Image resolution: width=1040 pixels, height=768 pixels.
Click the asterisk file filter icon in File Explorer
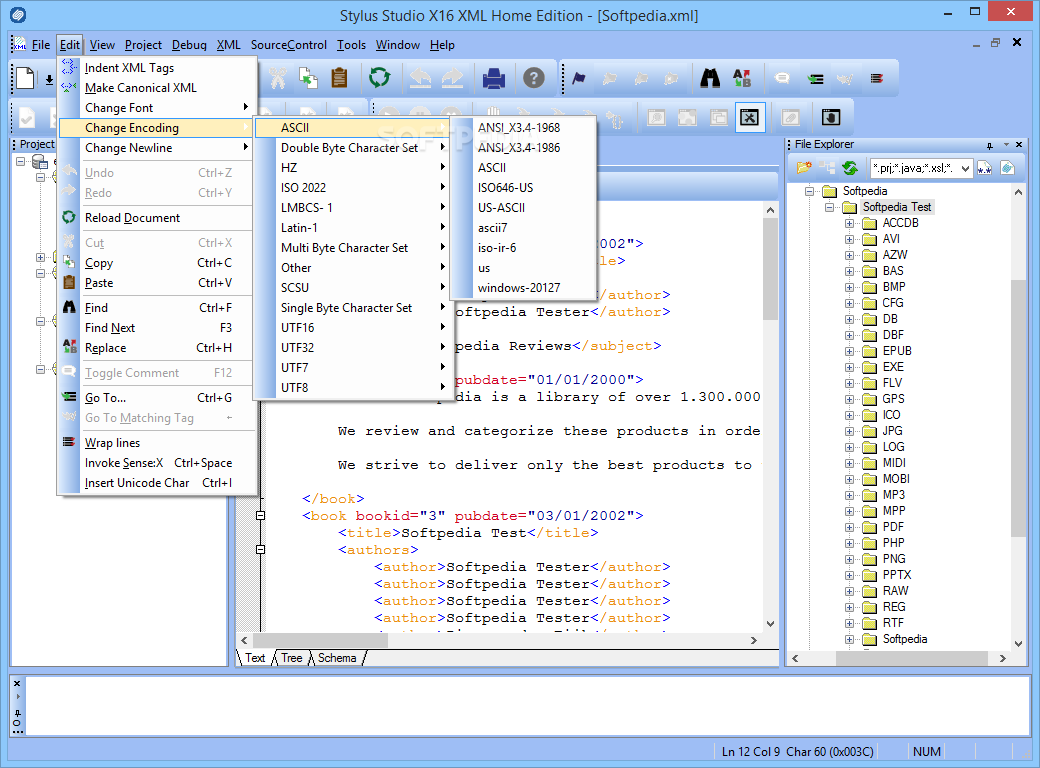coord(984,168)
